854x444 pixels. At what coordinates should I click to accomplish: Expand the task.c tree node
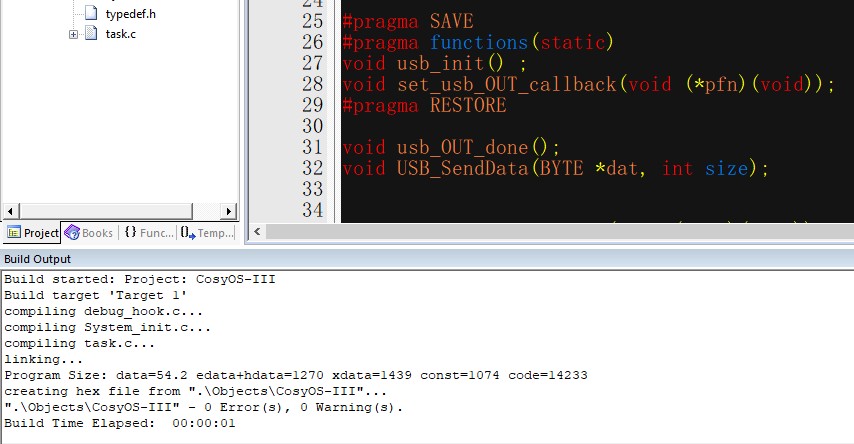tap(74, 34)
